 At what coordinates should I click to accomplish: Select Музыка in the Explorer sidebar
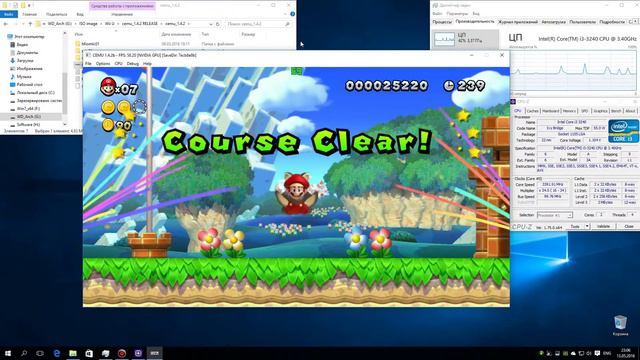24,76
